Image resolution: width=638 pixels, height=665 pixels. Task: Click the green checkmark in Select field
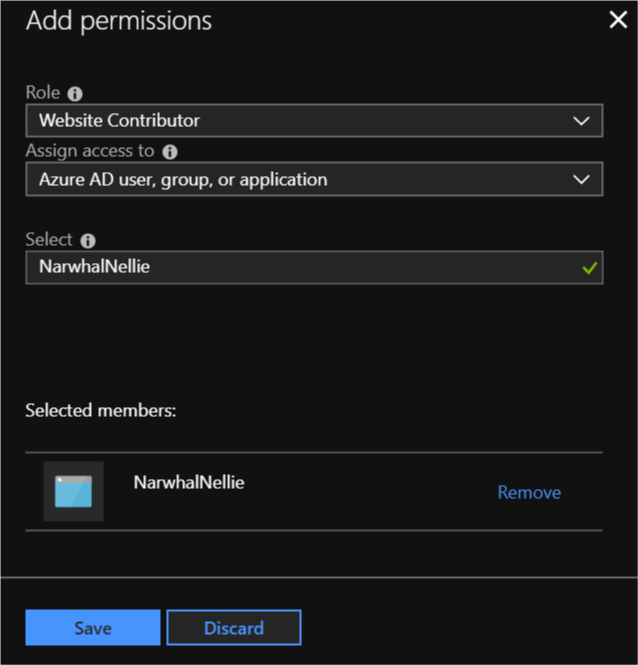point(590,268)
